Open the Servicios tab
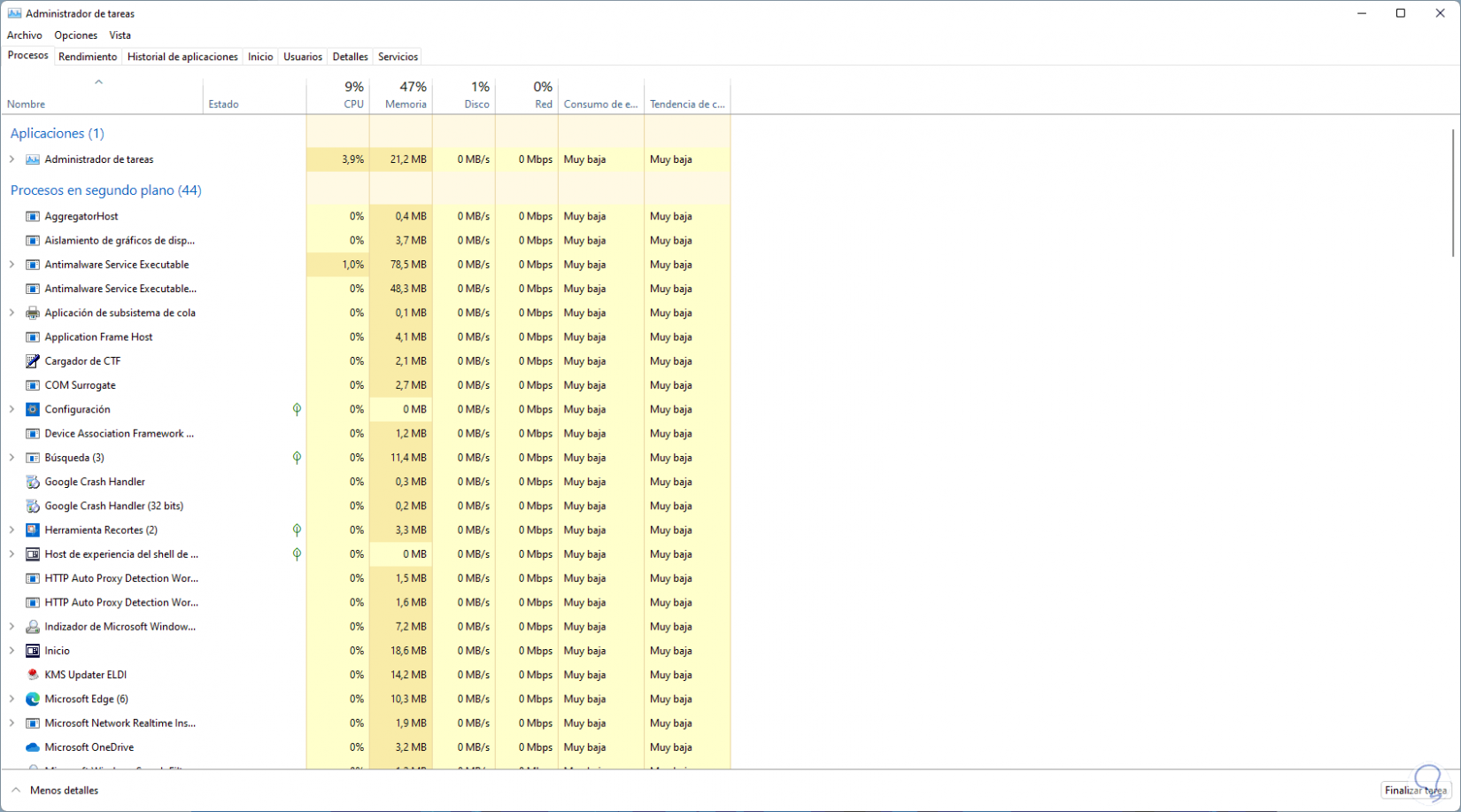The width and height of the screenshot is (1461, 812). (398, 57)
